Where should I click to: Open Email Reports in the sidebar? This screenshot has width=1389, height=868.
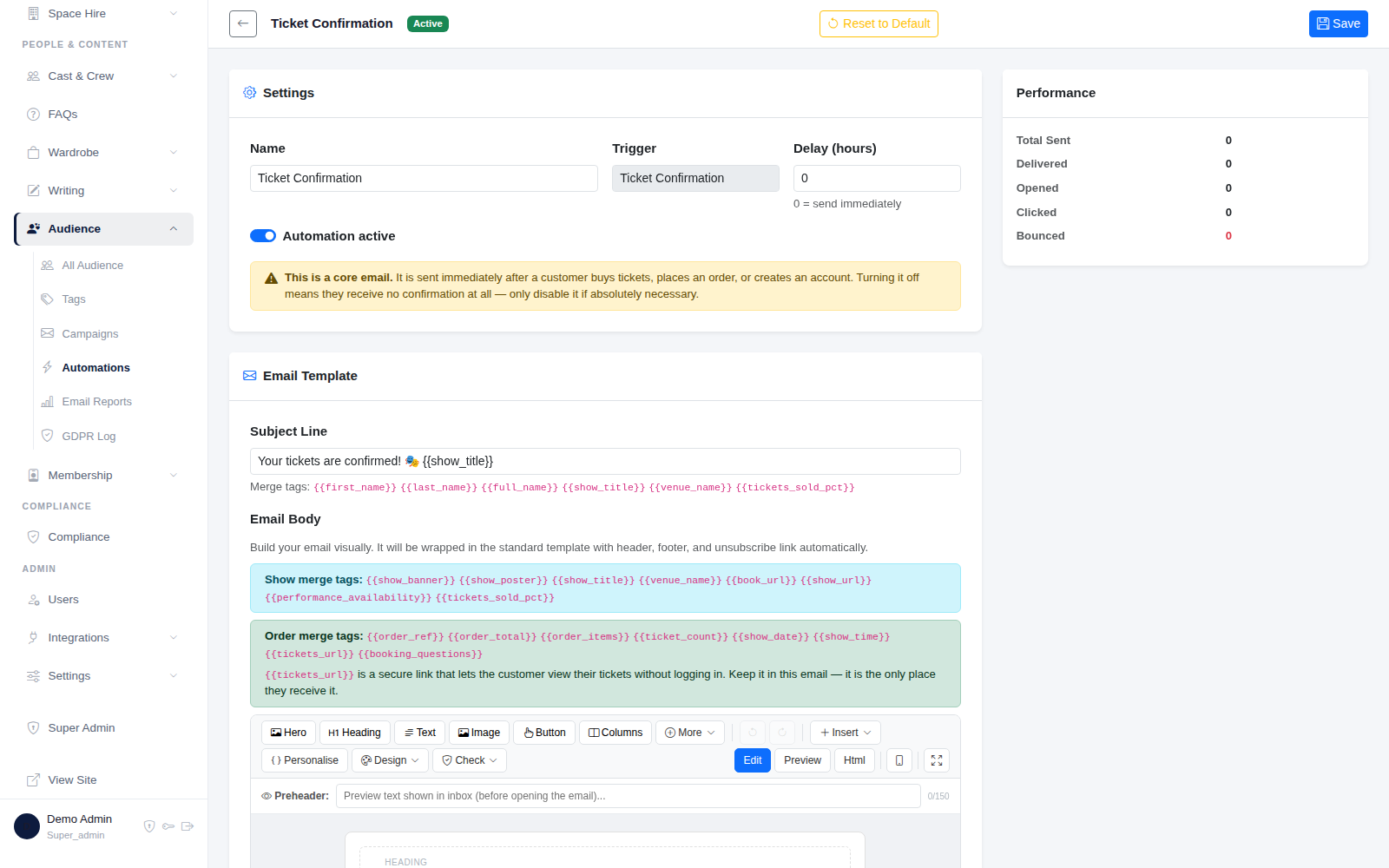(x=96, y=402)
